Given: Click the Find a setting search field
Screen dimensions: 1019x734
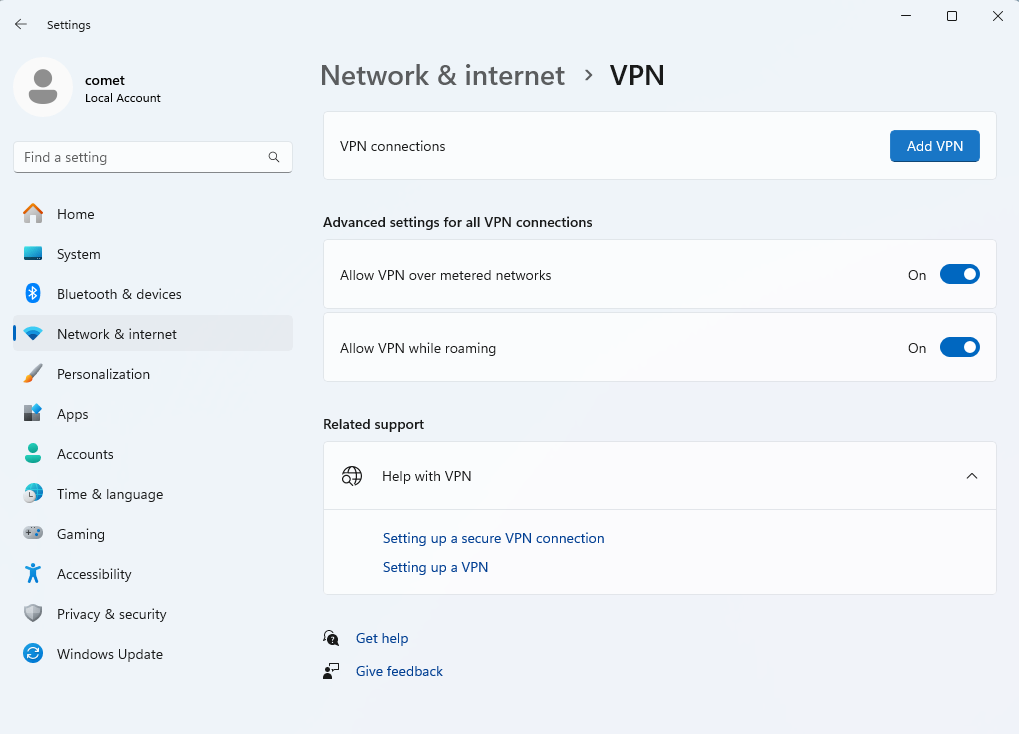Looking at the screenshot, I should pos(153,157).
